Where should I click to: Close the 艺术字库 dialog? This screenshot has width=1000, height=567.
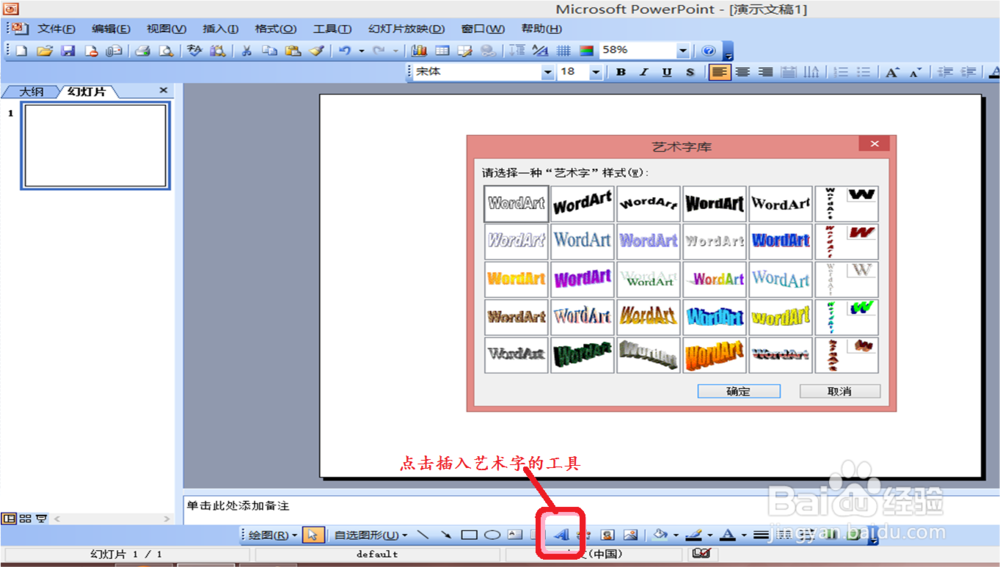coord(874,144)
